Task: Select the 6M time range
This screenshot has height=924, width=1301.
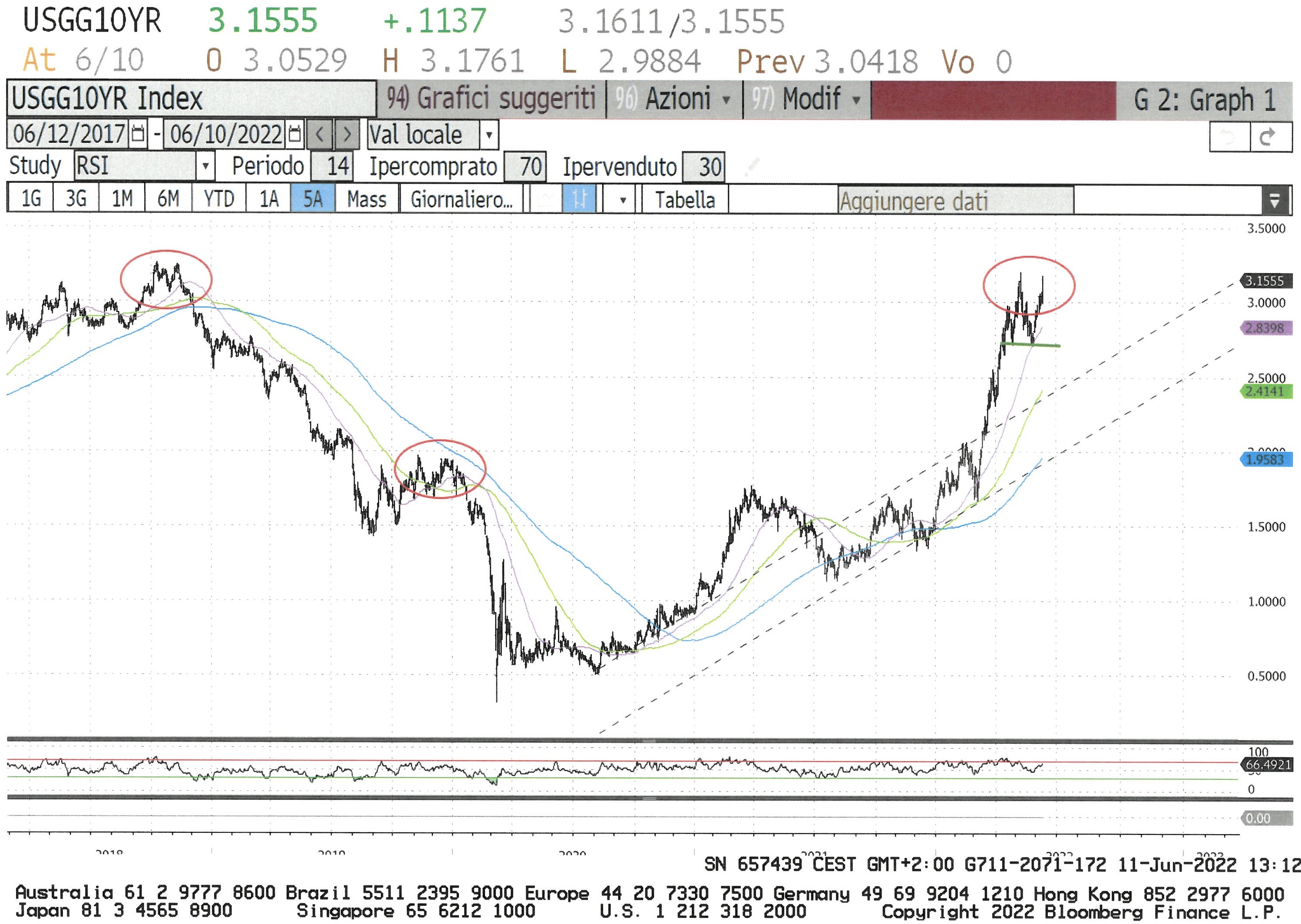Action: (x=168, y=199)
